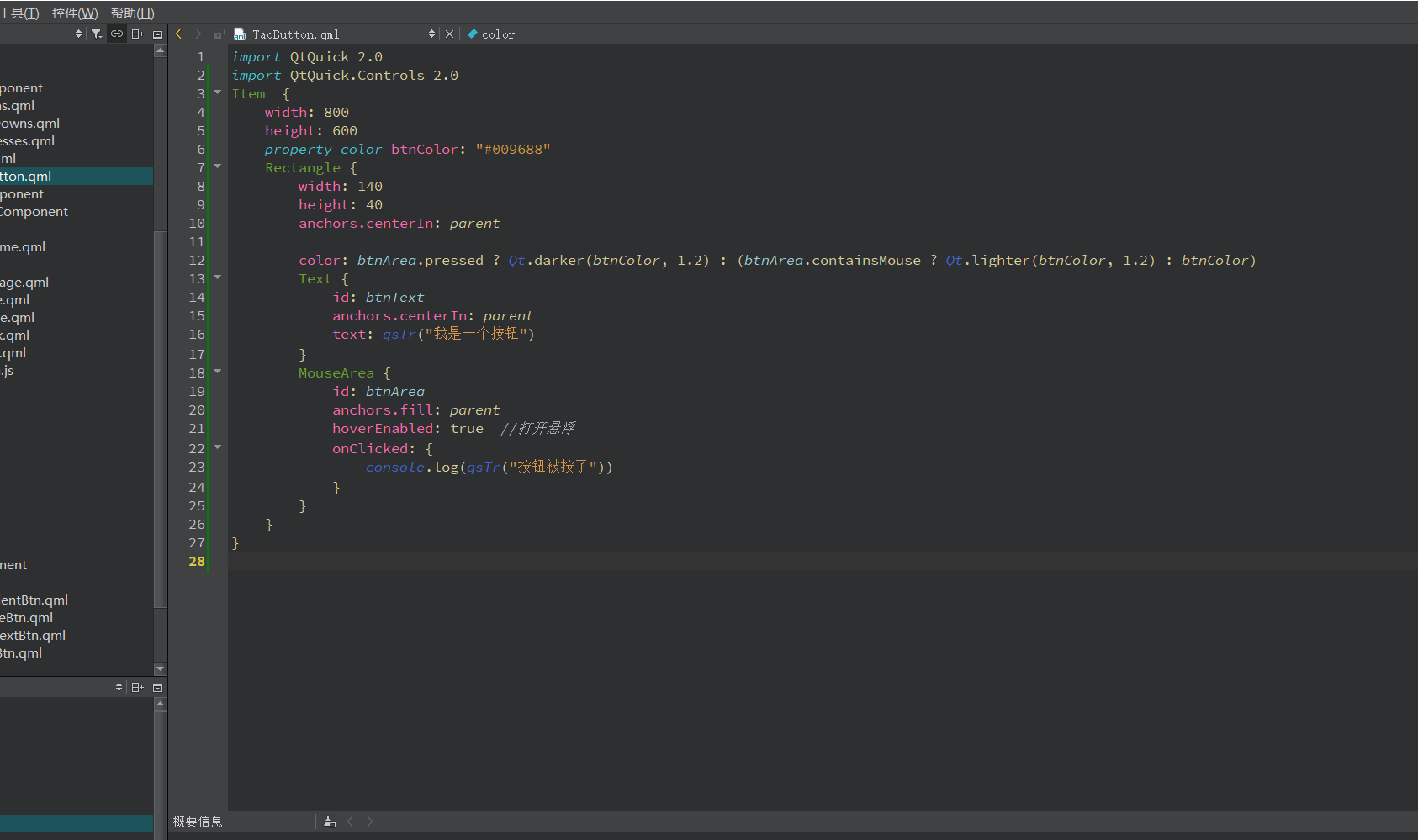The width and height of the screenshot is (1418, 840).
Task: Open the 帮助(H) menu
Action: tap(133, 13)
